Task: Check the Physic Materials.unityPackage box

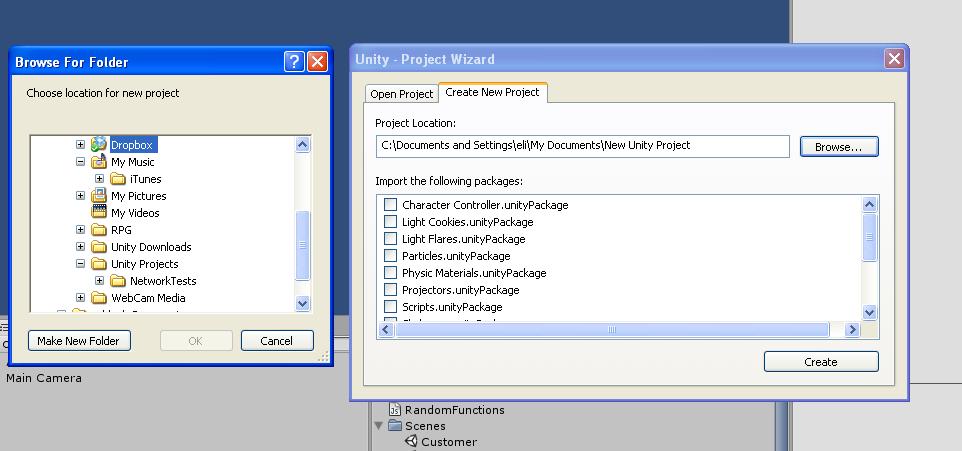Action: pos(390,272)
